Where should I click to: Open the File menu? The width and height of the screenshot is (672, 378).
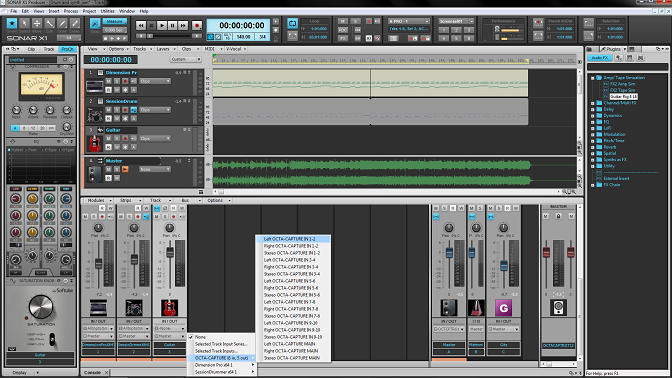(14, 11)
